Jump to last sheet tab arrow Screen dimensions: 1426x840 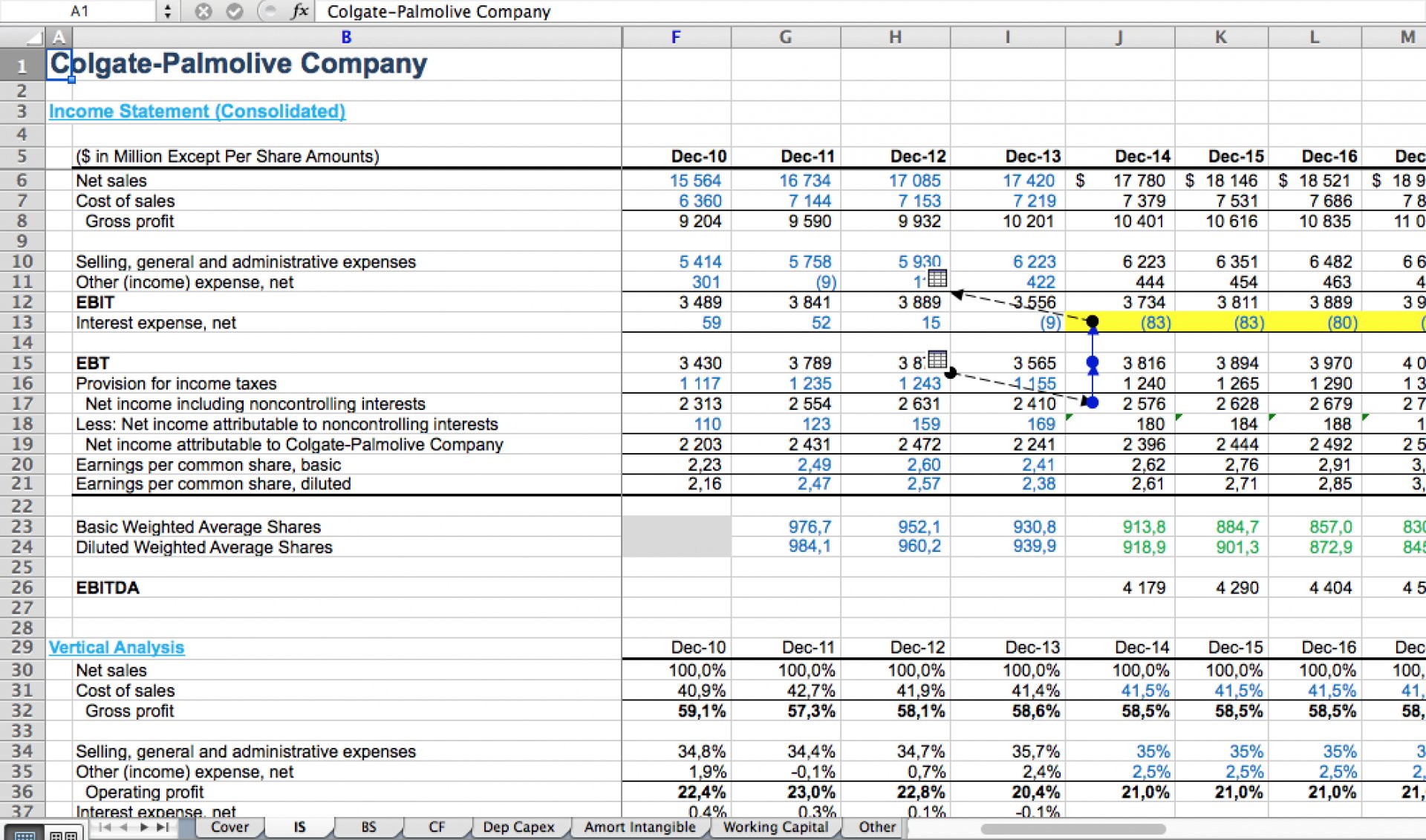[x=163, y=827]
